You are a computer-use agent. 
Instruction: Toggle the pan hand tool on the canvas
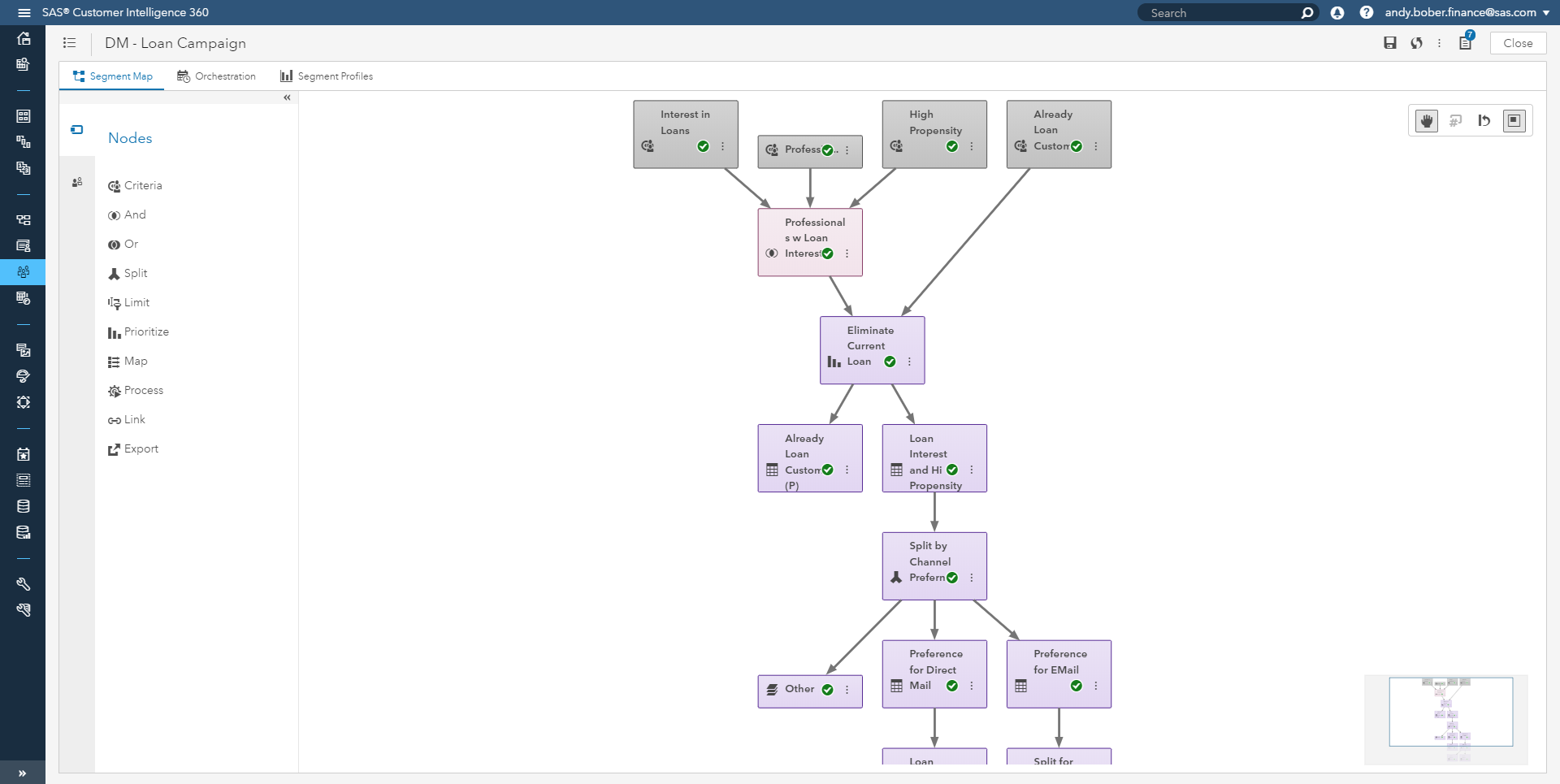pyautogui.click(x=1426, y=119)
